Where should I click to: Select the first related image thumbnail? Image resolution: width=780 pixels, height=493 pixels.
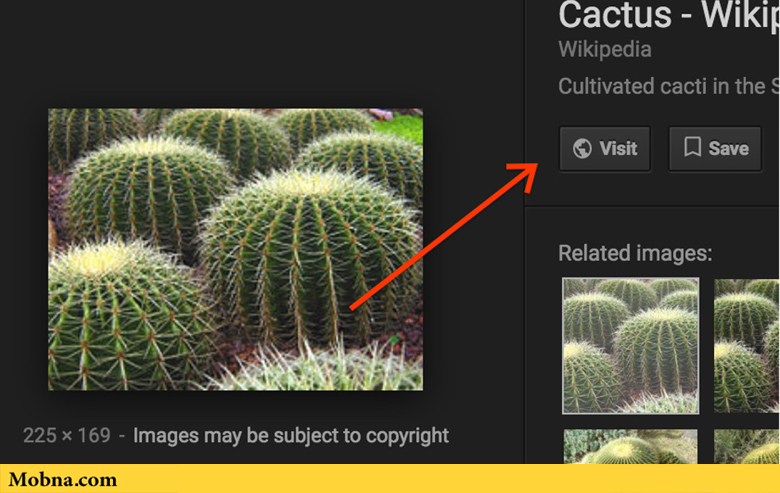tap(630, 345)
